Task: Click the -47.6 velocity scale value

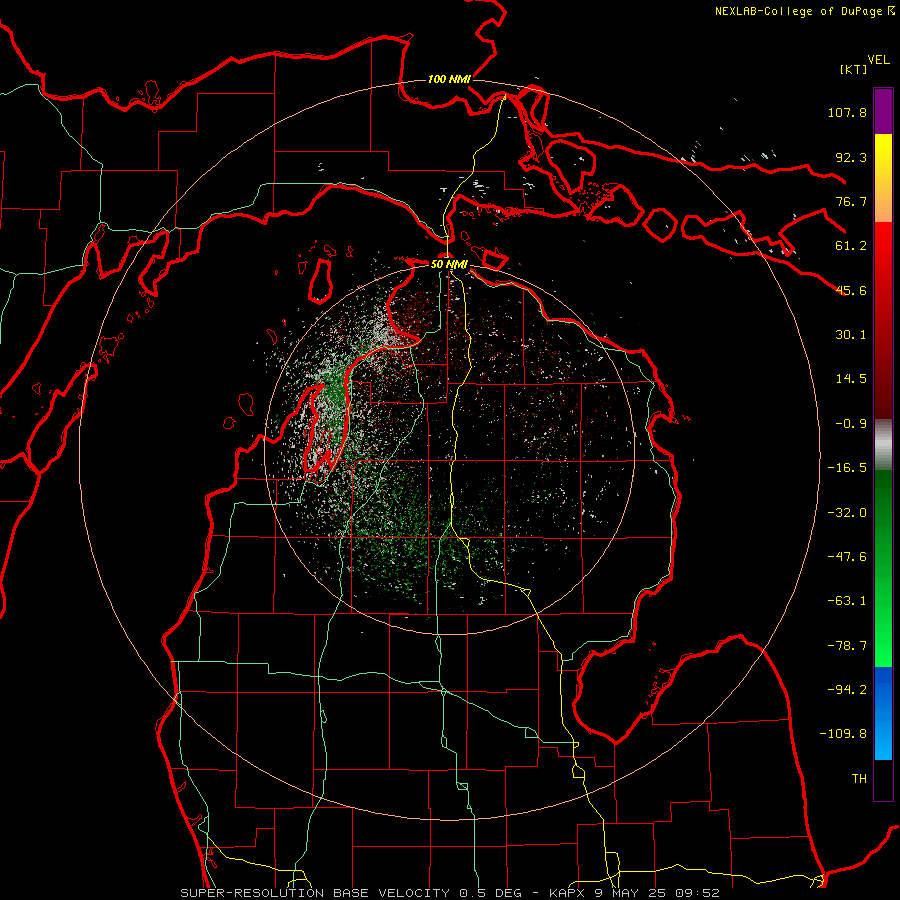Action: tap(847, 557)
